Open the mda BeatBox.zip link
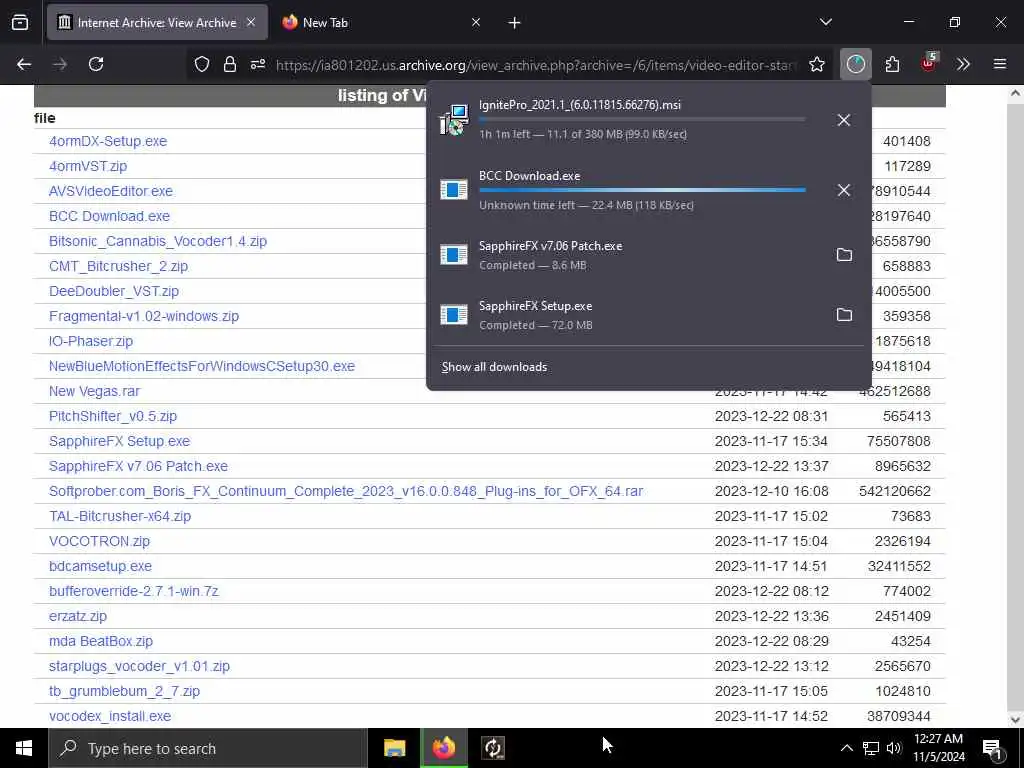1024x768 pixels. pyautogui.click(x=101, y=641)
